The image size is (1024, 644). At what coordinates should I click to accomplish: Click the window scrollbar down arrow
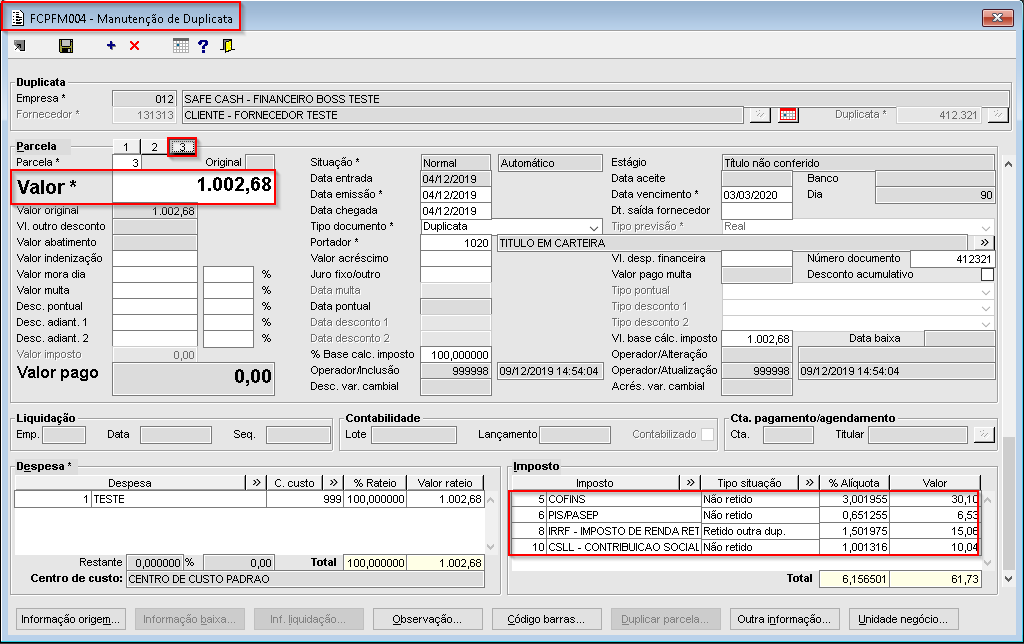point(1008,578)
